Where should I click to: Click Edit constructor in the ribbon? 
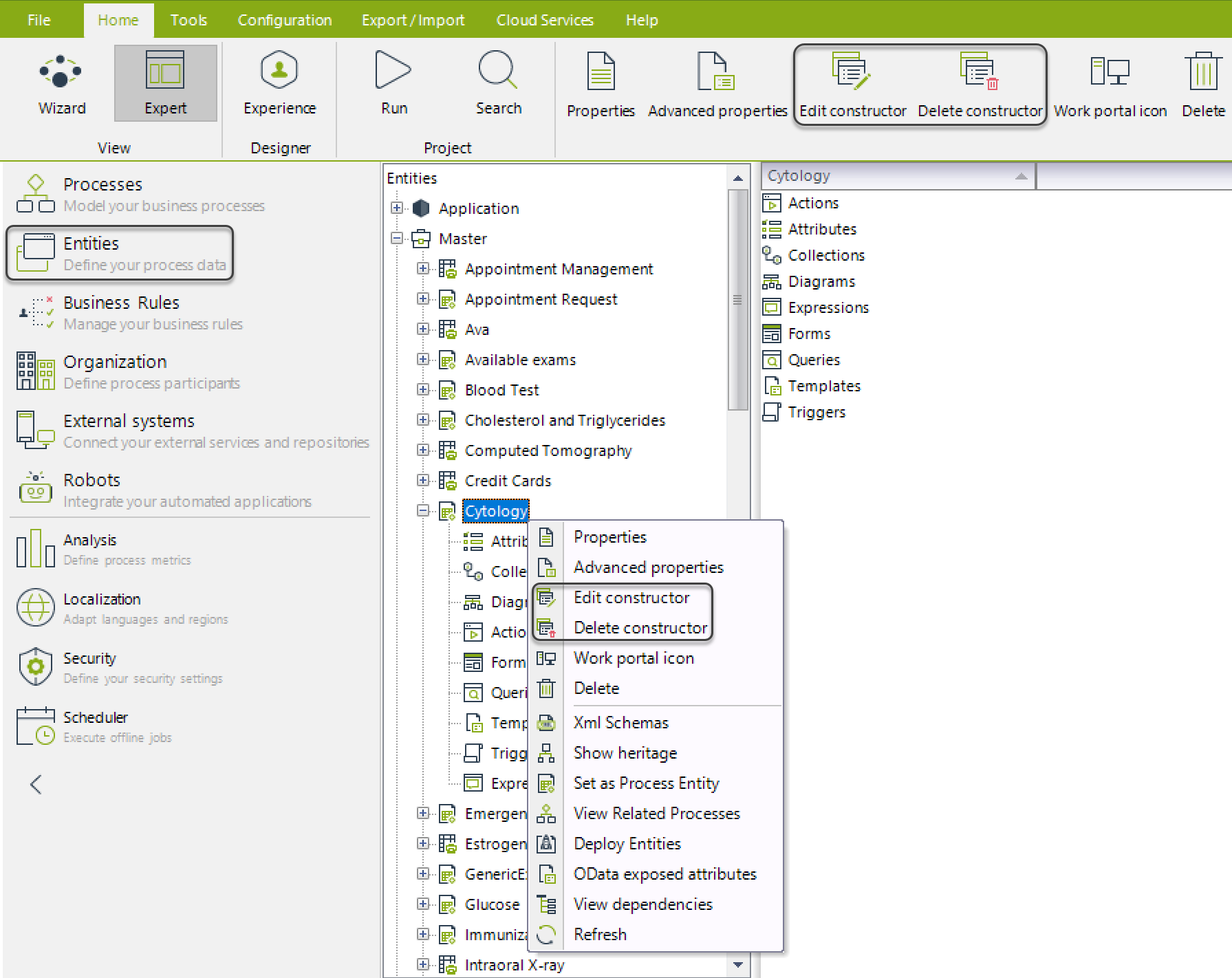pos(853,85)
